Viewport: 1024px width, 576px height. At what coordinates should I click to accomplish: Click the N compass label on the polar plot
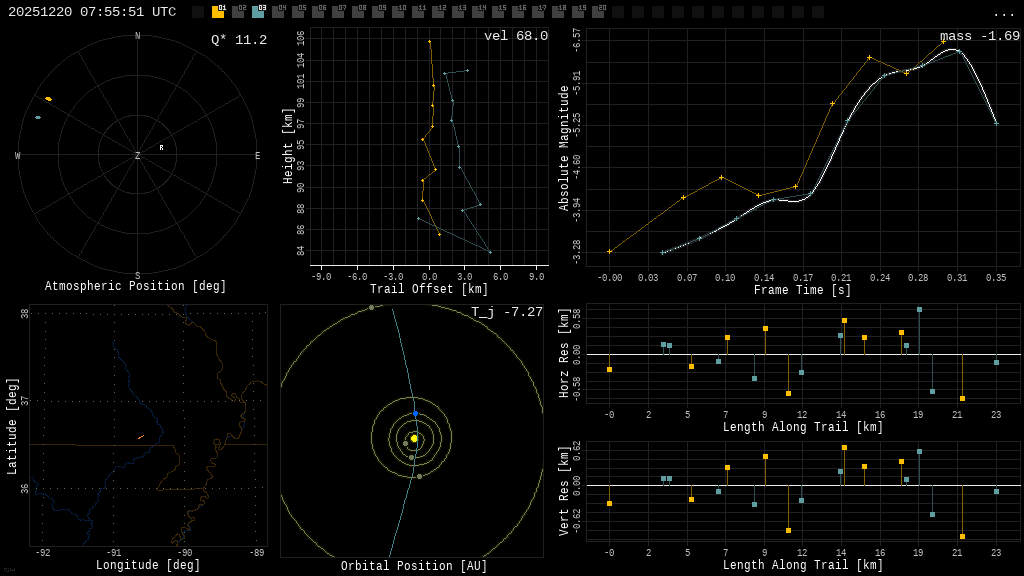(138, 37)
